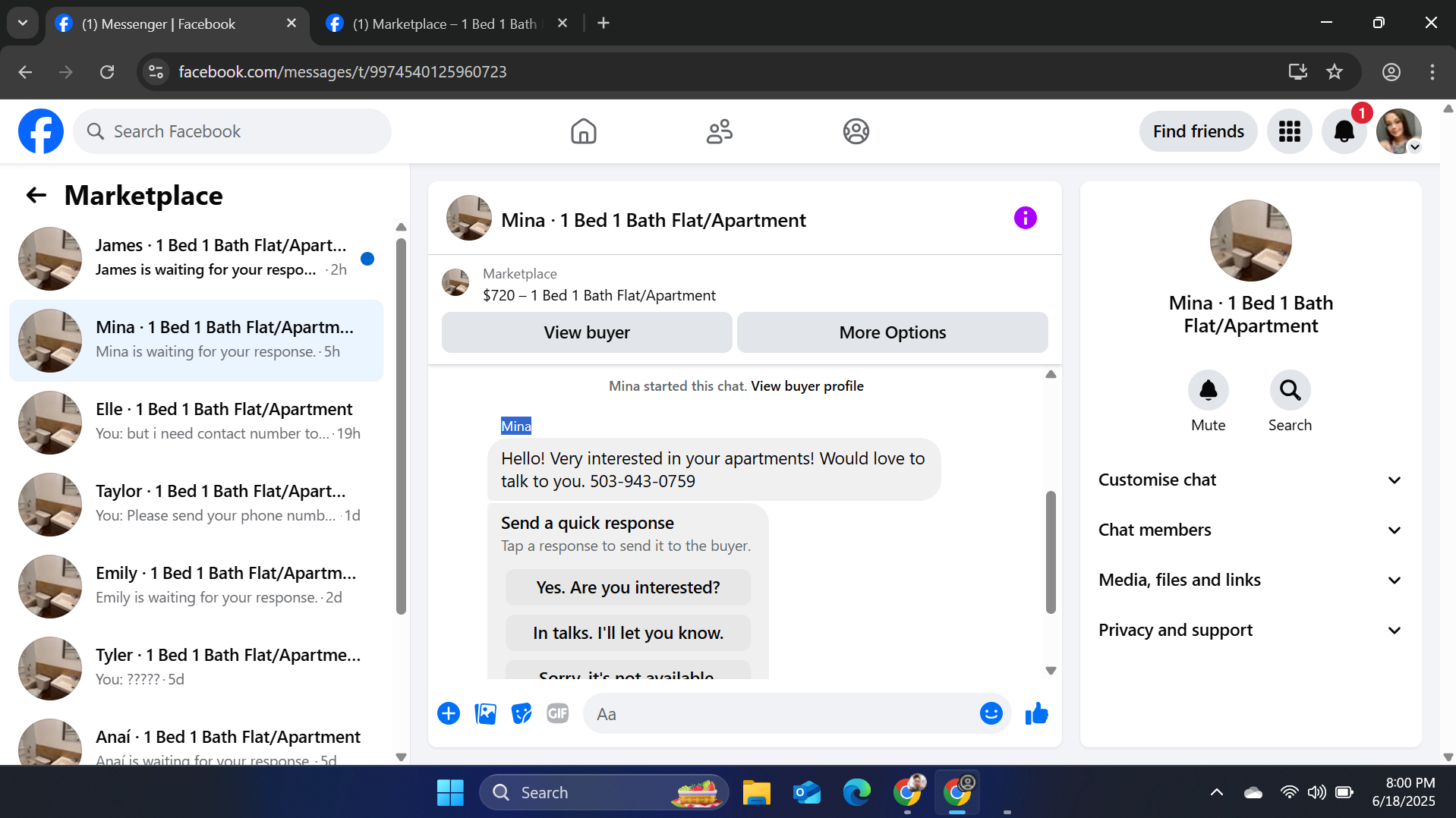Image resolution: width=1456 pixels, height=818 pixels.
Task: Choose a GIF icon
Action: click(x=558, y=713)
